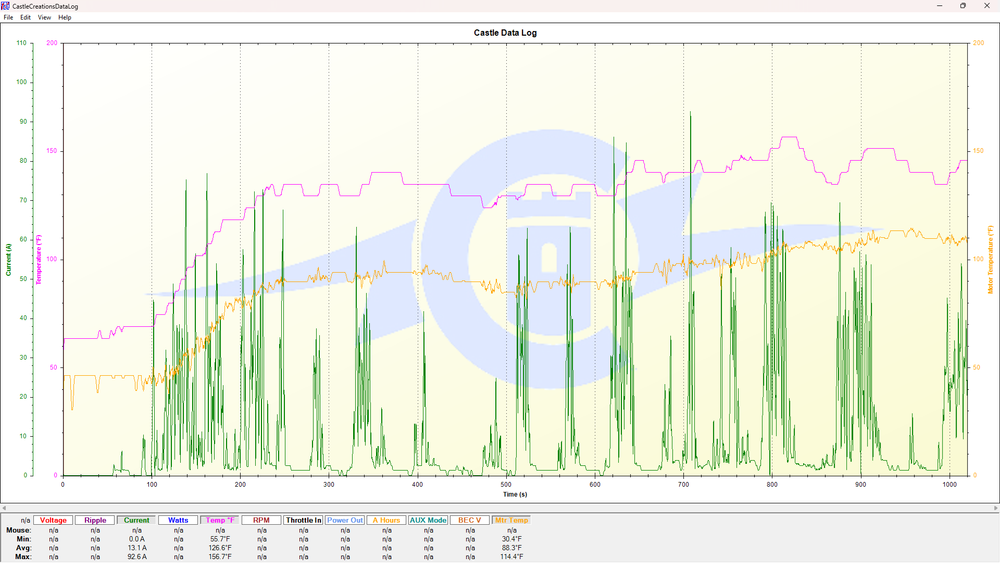Click the Castle Data Log chart title
This screenshot has height=563, width=1000.
pyautogui.click(x=505, y=33)
